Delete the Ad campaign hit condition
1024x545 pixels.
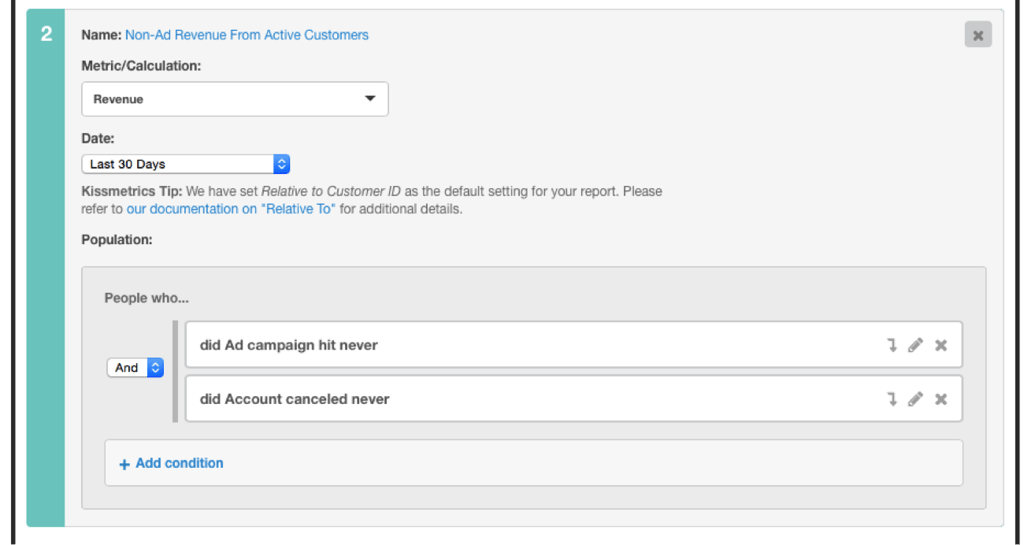point(940,345)
